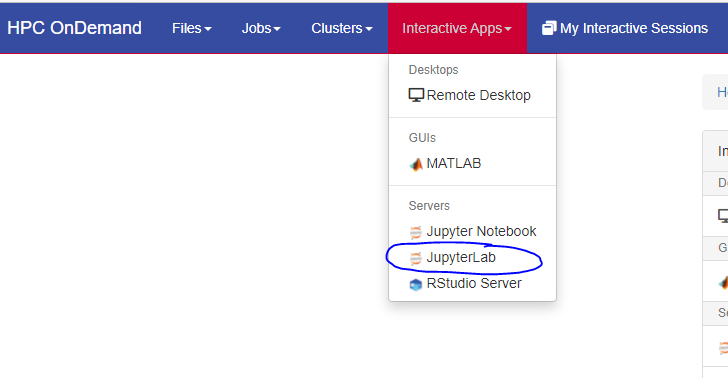
Task: Click the MATLAB logo icon
Action: [416, 164]
